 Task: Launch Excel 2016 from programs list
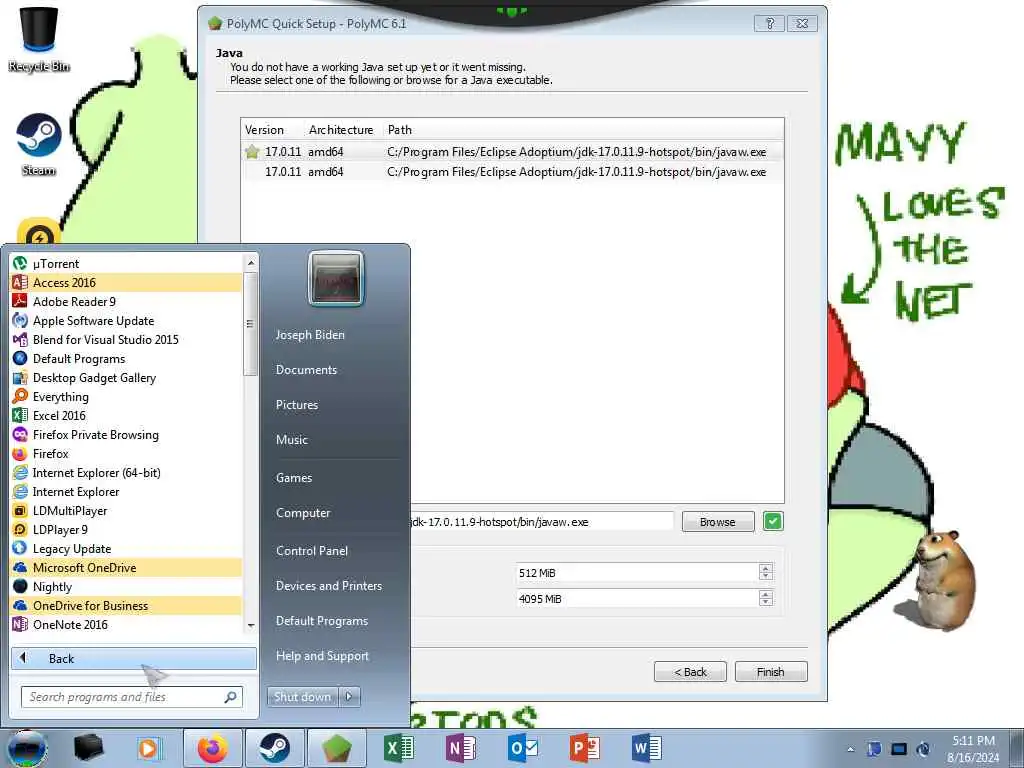point(126,415)
